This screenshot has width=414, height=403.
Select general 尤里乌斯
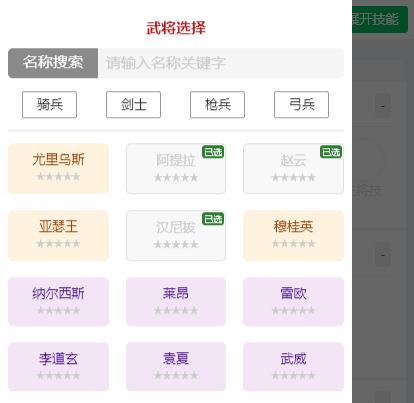(58, 168)
